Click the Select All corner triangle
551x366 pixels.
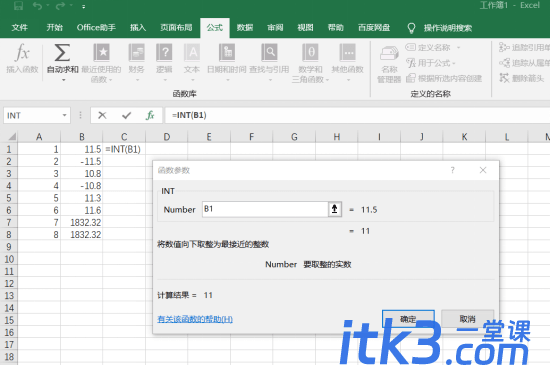point(12,137)
